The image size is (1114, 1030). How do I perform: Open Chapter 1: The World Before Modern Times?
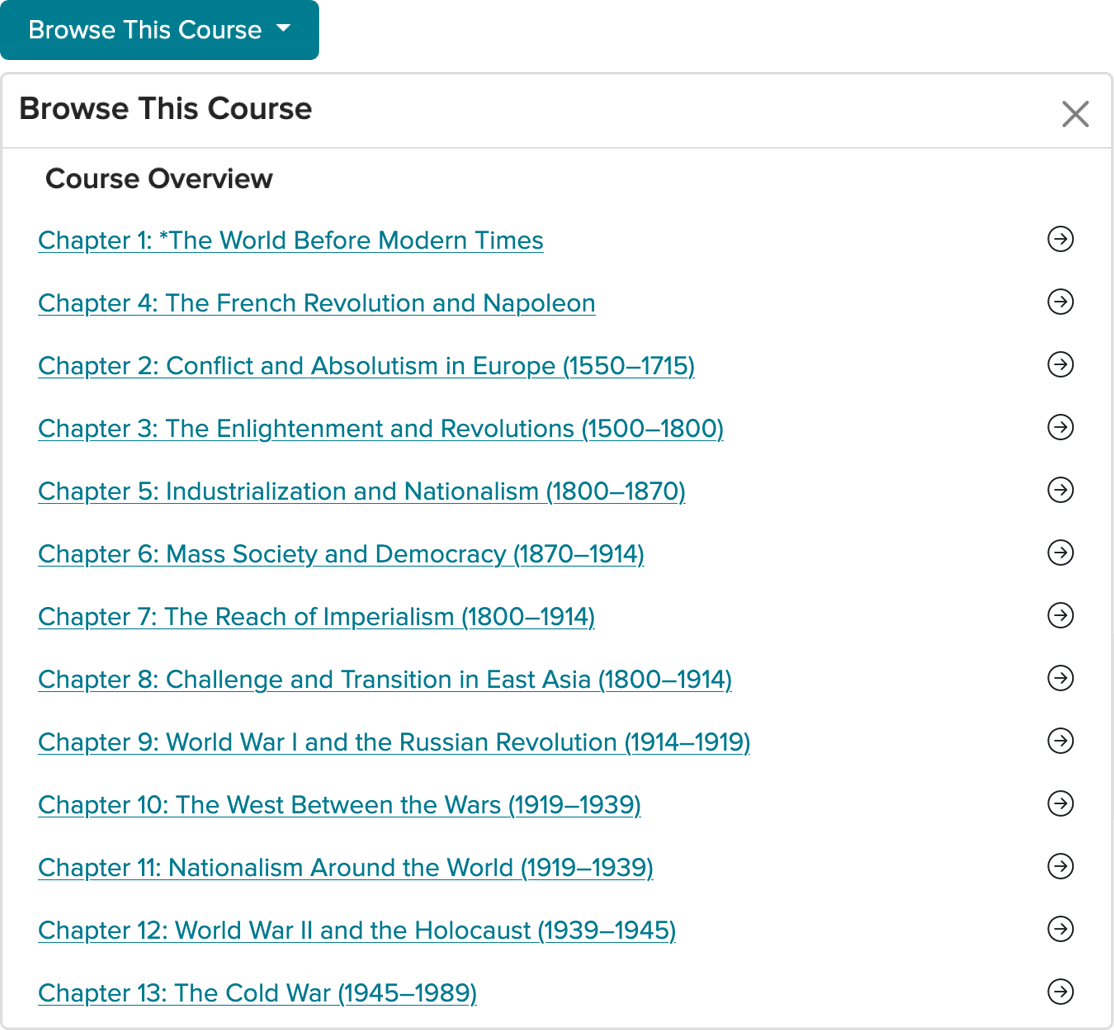[x=290, y=241]
